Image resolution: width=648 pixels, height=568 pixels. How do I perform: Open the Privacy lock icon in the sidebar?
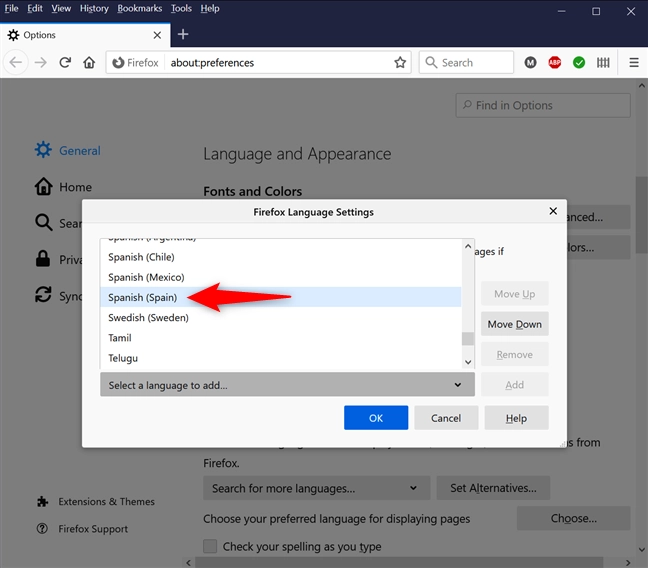[x=43, y=259]
